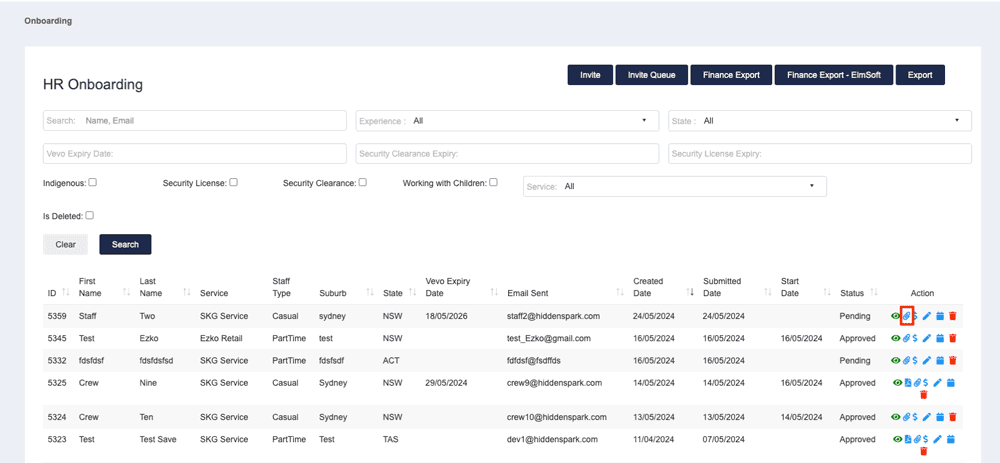1000x463 pixels.
Task: Click Security Clearance Expiry field
Action: (x=507, y=154)
